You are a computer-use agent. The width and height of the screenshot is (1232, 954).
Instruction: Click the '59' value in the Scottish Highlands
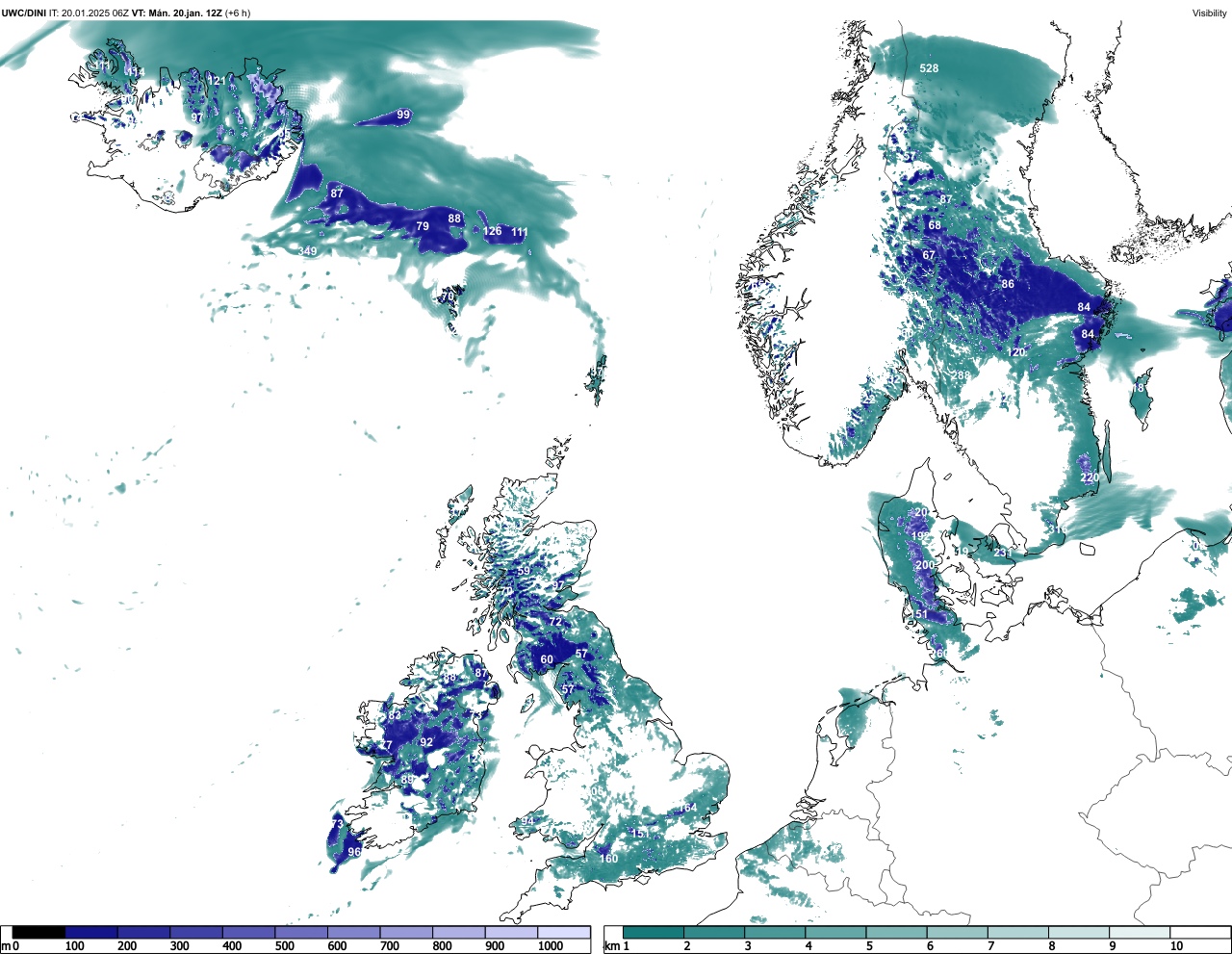tap(524, 571)
